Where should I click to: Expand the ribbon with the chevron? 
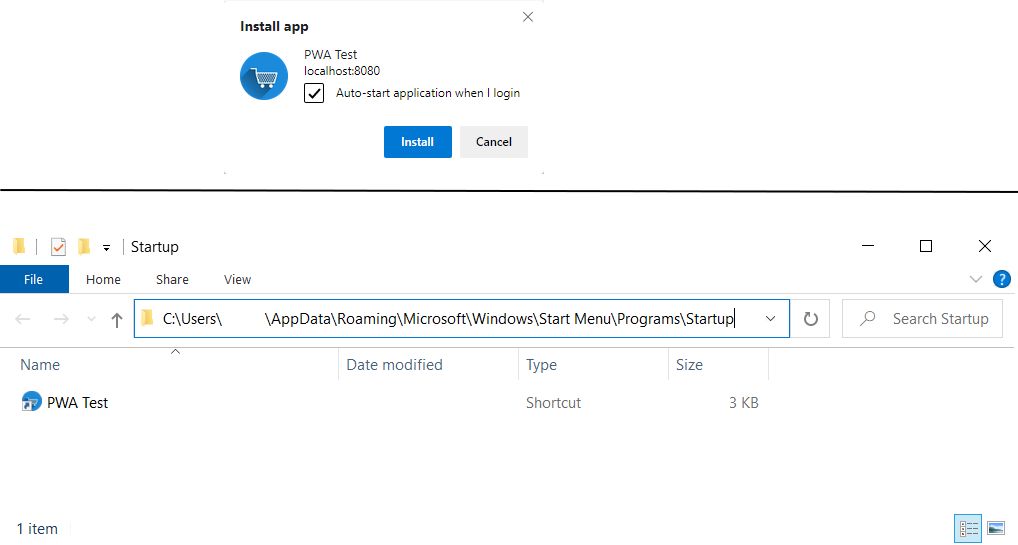click(x=975, y=279)
